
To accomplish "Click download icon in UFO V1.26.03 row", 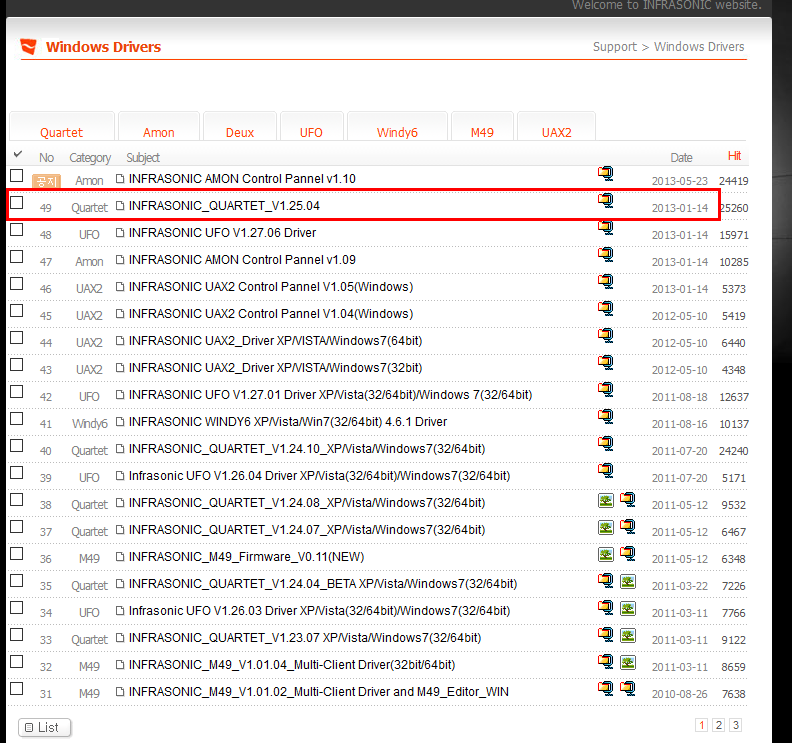I will coord(606,608).
